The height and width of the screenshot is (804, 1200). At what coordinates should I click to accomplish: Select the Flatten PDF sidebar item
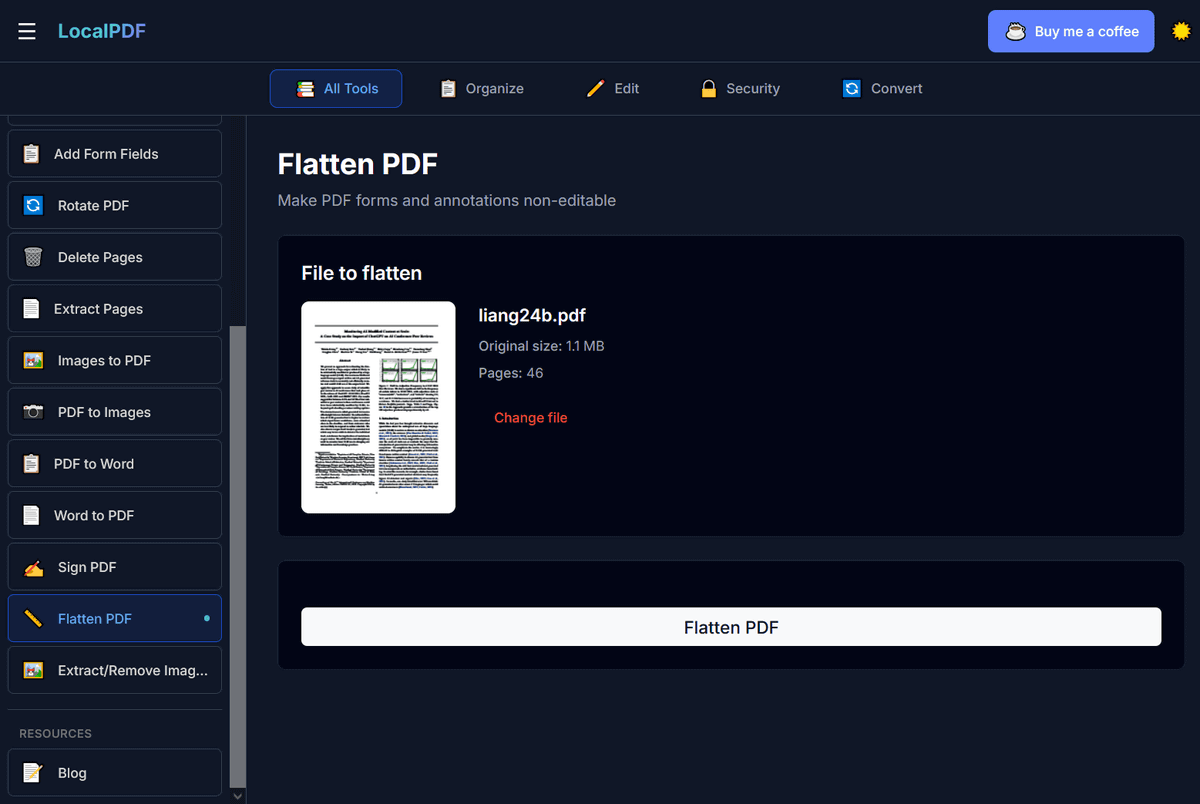point(115,619)
